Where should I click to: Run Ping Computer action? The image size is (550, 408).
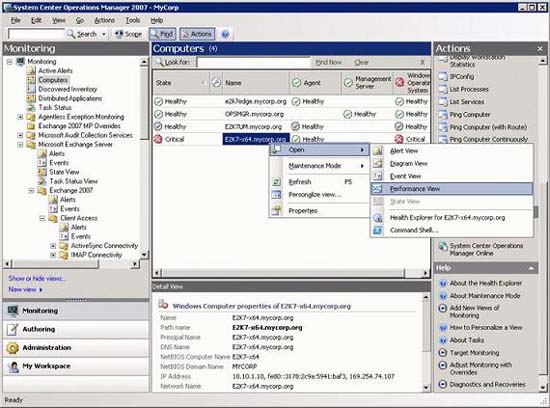coord(470,115)
